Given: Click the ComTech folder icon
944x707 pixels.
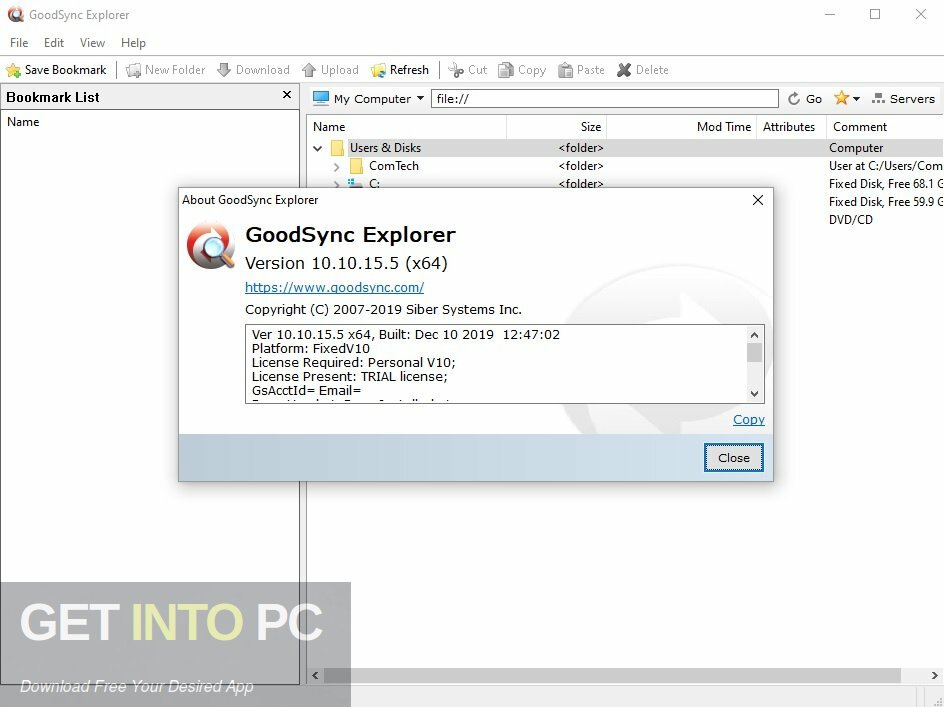Looking at the screenshot, I should (356, 166).
